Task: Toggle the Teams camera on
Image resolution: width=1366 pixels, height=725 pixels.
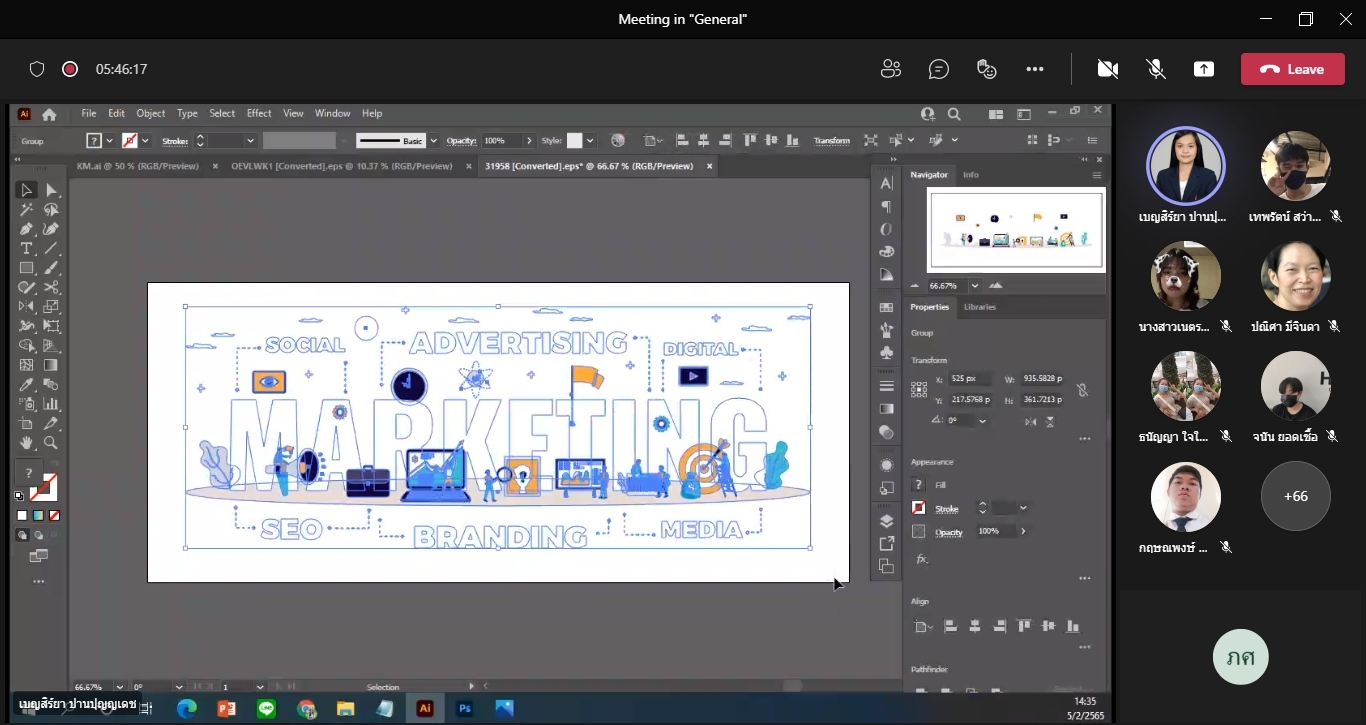Action: 1107,69
